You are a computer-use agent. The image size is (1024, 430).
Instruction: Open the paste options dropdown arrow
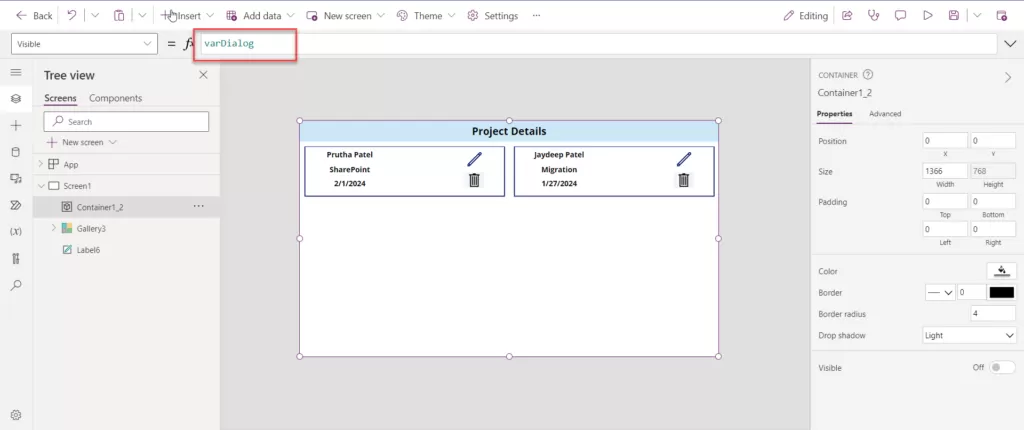point(142,16)
